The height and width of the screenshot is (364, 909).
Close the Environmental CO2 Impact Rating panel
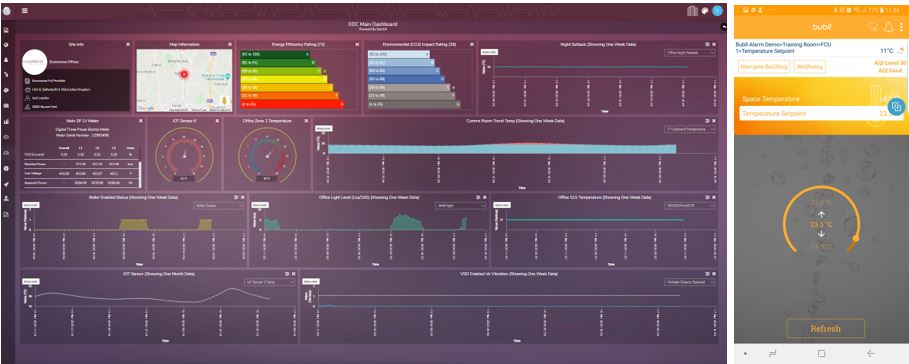471,44
